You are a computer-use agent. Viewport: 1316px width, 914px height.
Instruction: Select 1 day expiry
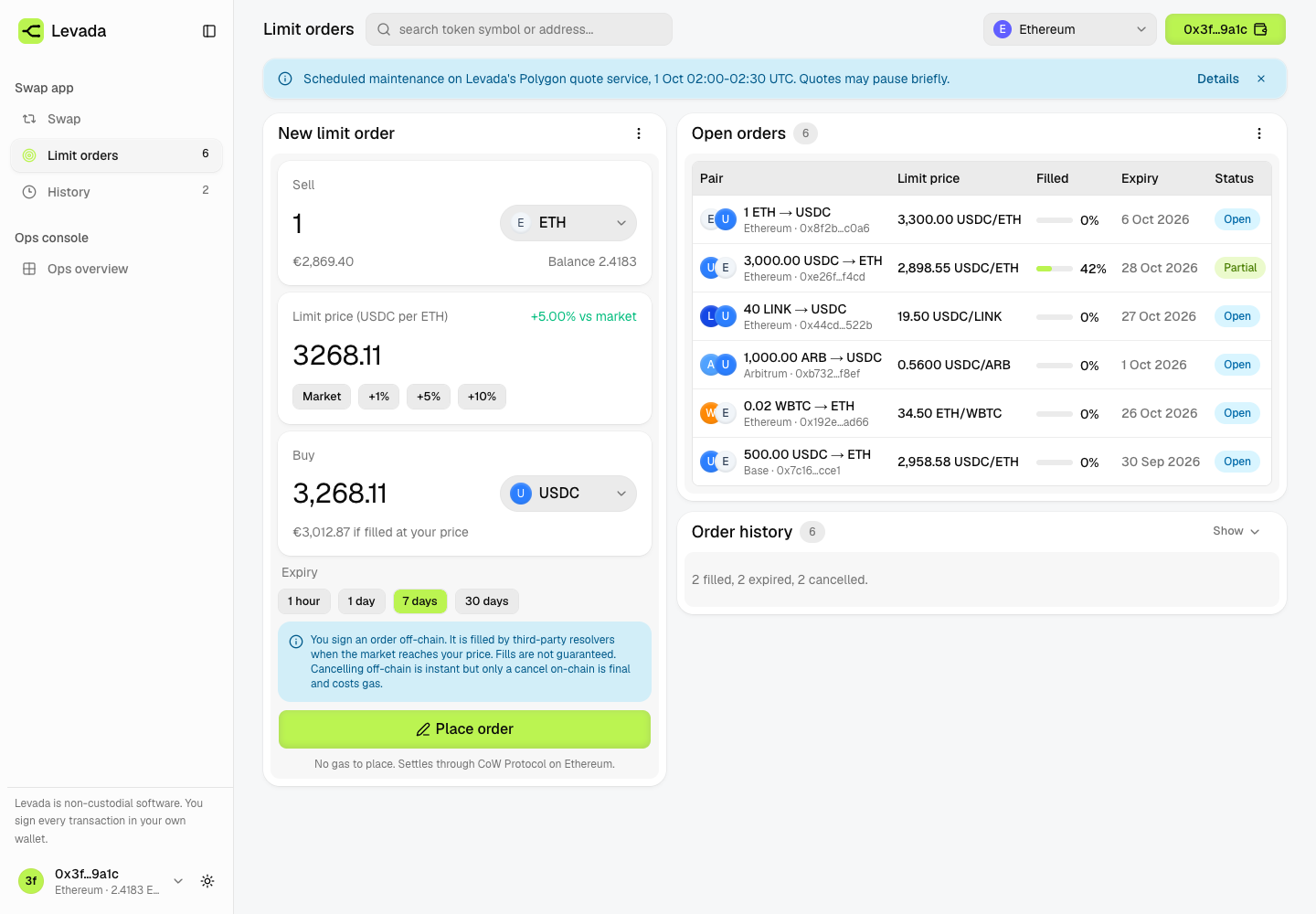[362, 601]
